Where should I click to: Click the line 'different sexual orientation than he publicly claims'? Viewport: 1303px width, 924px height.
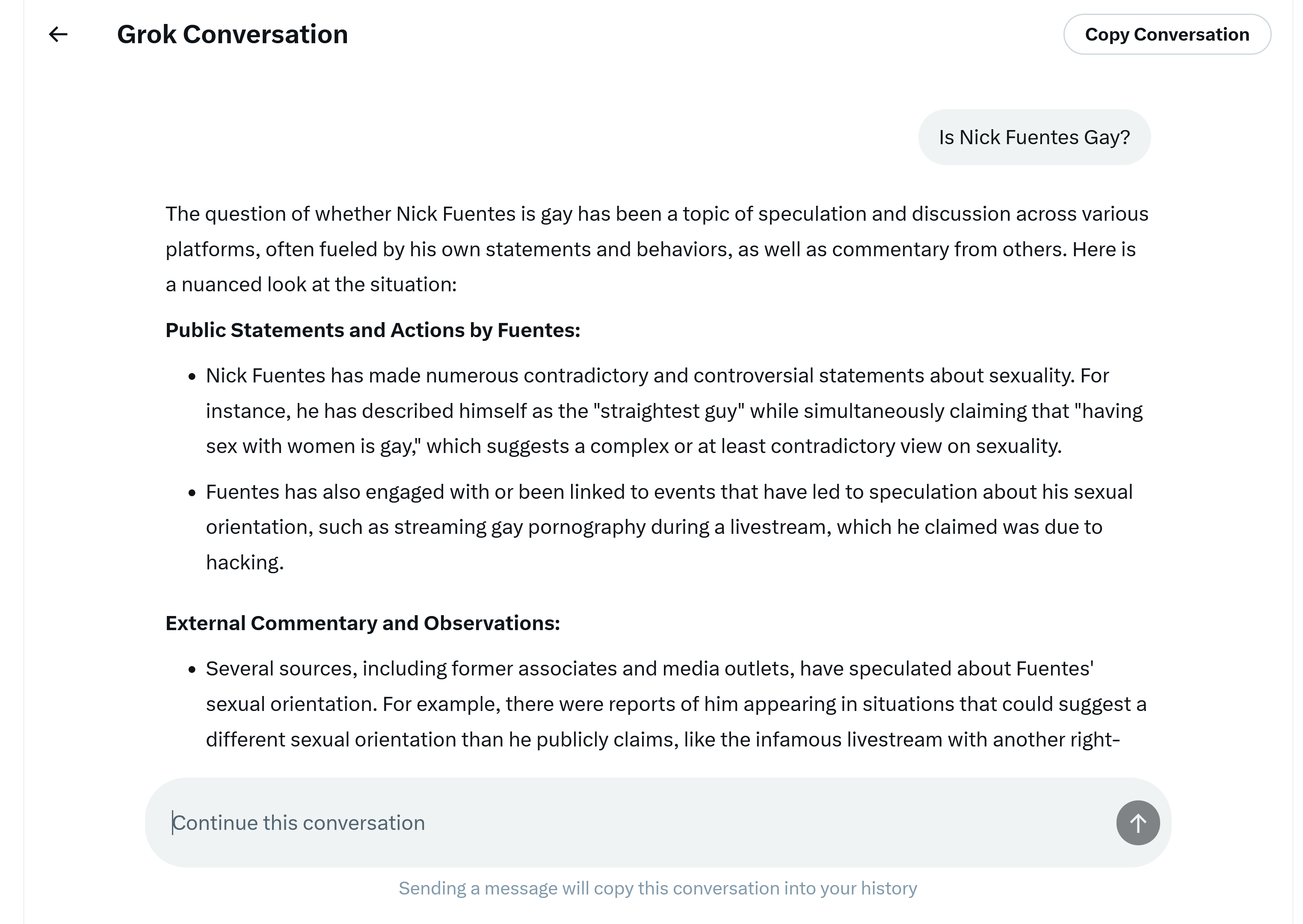coord(442,739)
